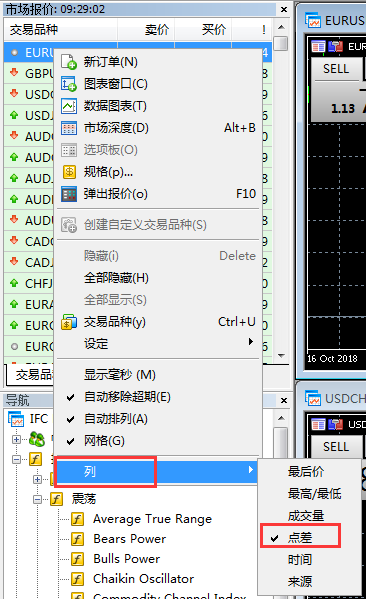The image size is (366, 599).
Task: Uncheck the 点差 spread column
Action: pyautogui.click(x=300, y=538)
